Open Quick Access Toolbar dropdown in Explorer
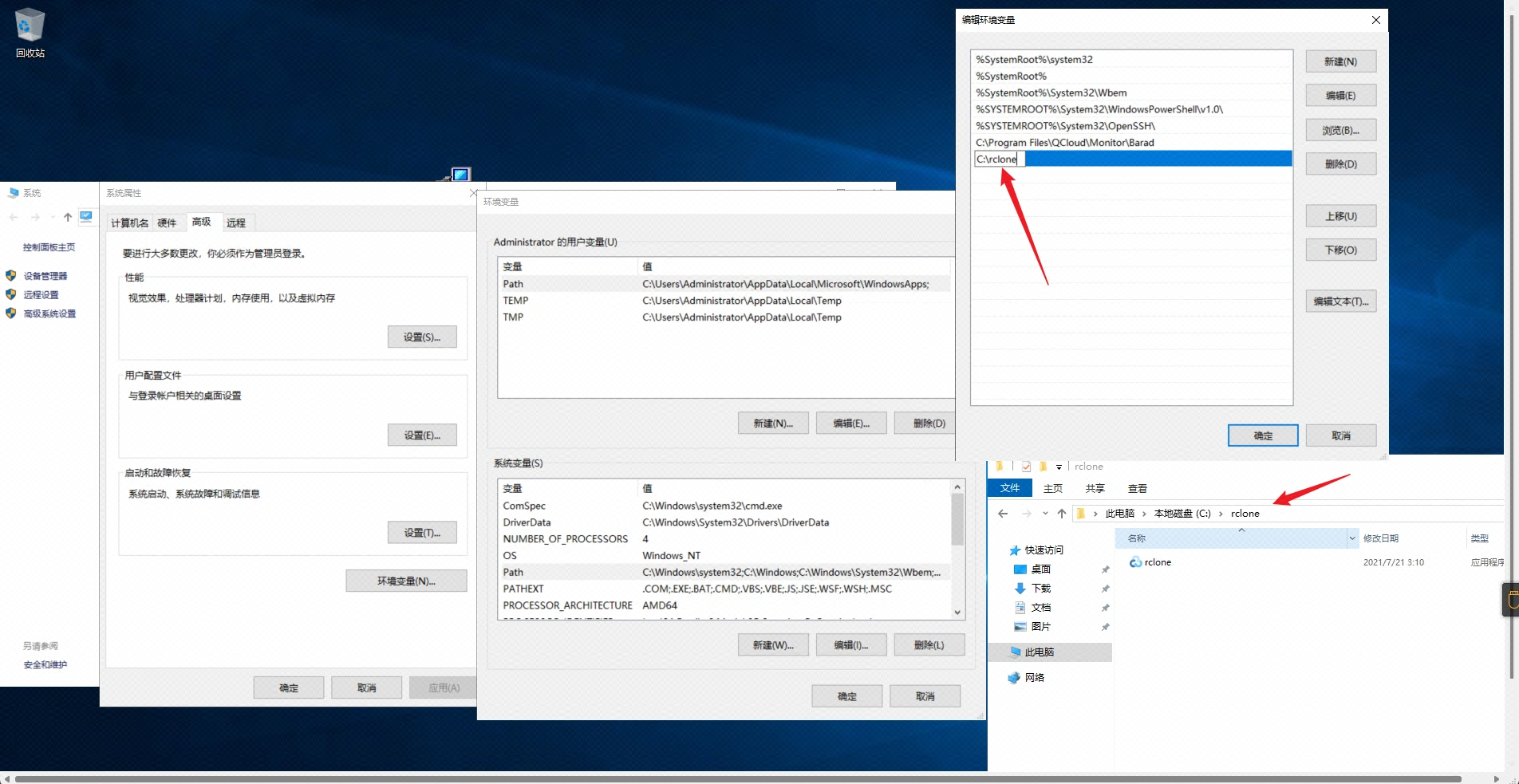This screenshot has height=784, width=1519. (x=1059, y=467)
